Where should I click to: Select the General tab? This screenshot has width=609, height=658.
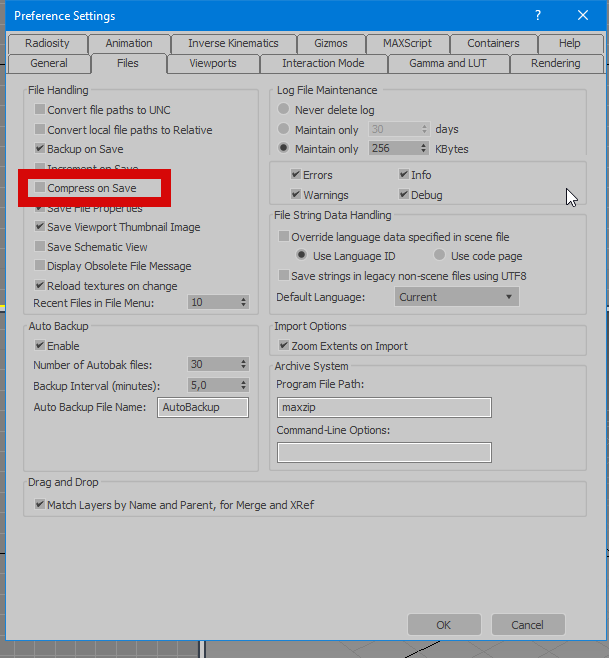point(49,63)
